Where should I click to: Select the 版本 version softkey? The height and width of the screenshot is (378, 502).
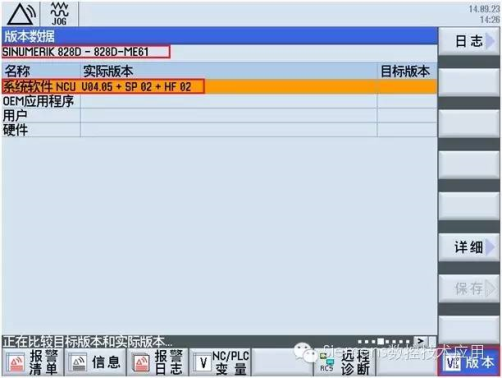469,363
